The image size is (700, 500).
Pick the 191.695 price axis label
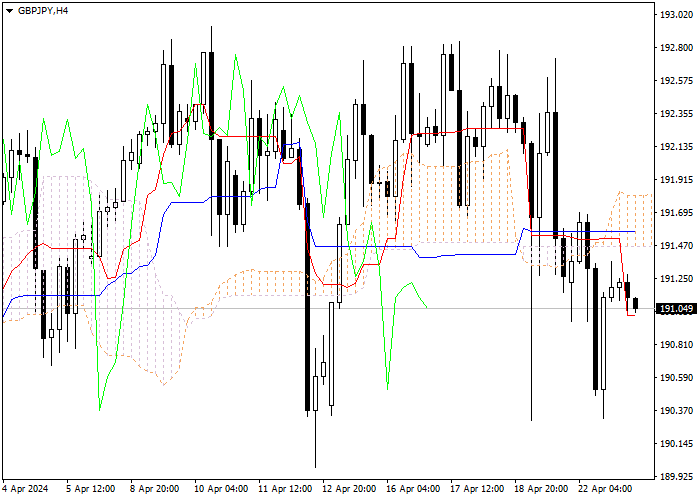tap(676, 213)
